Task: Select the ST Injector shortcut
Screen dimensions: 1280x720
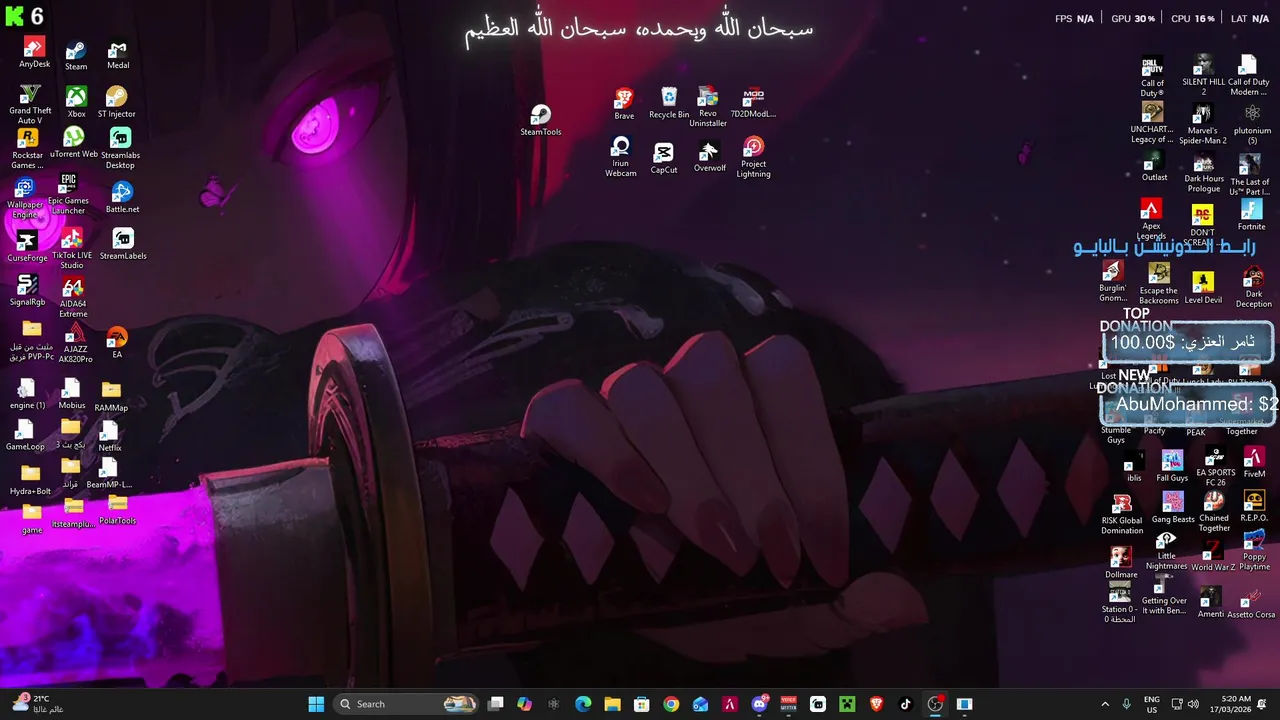Action: [117, 102]
